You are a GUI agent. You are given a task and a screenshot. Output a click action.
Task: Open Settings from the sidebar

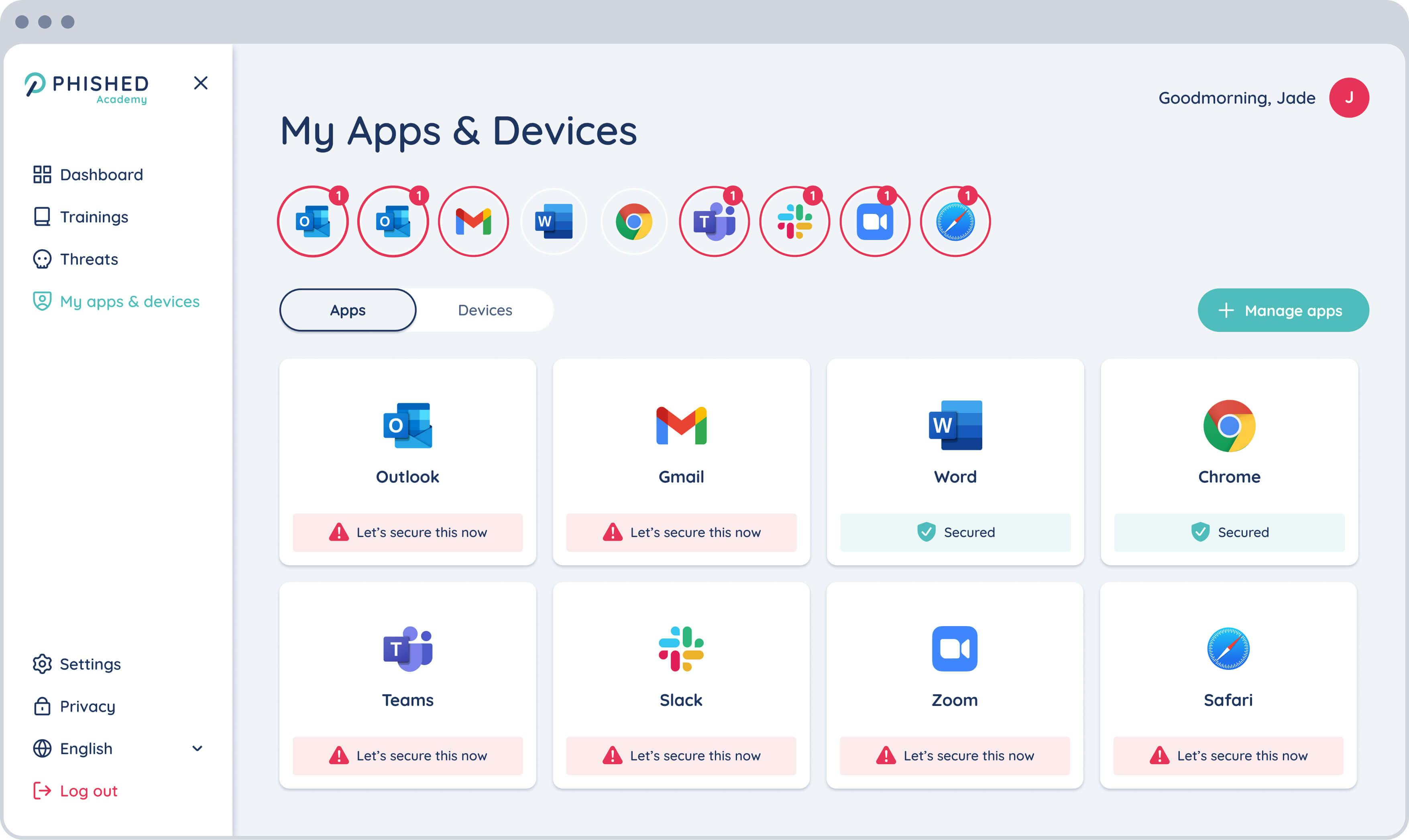pos(76,664)
